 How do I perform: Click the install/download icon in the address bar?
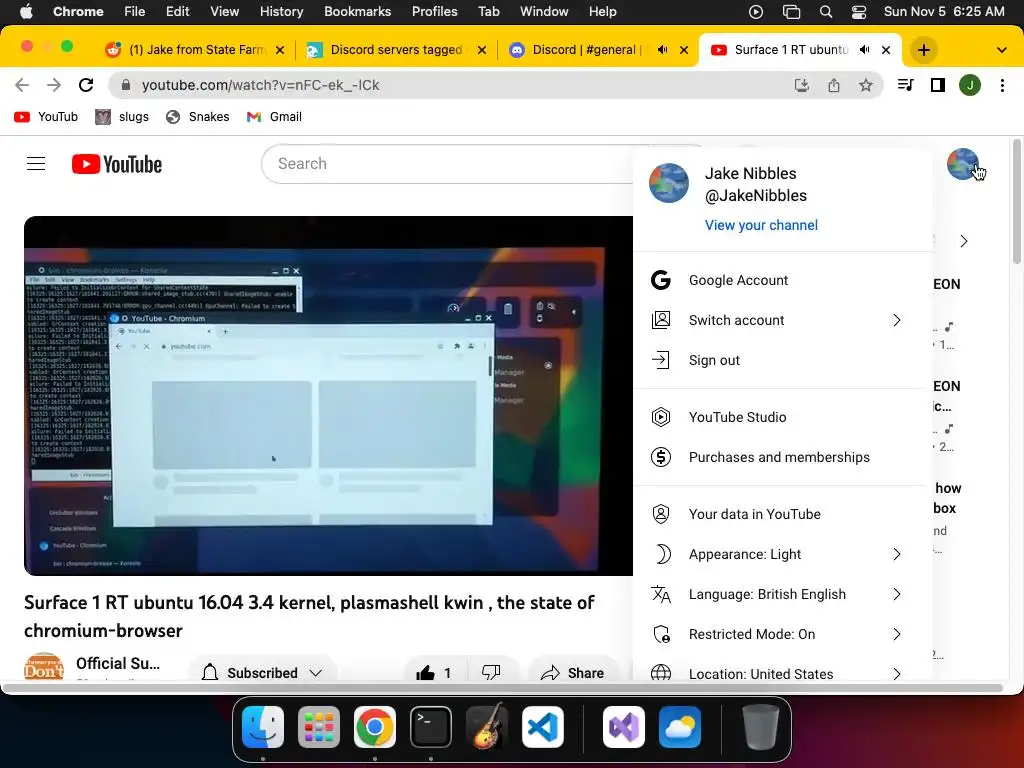802,85
